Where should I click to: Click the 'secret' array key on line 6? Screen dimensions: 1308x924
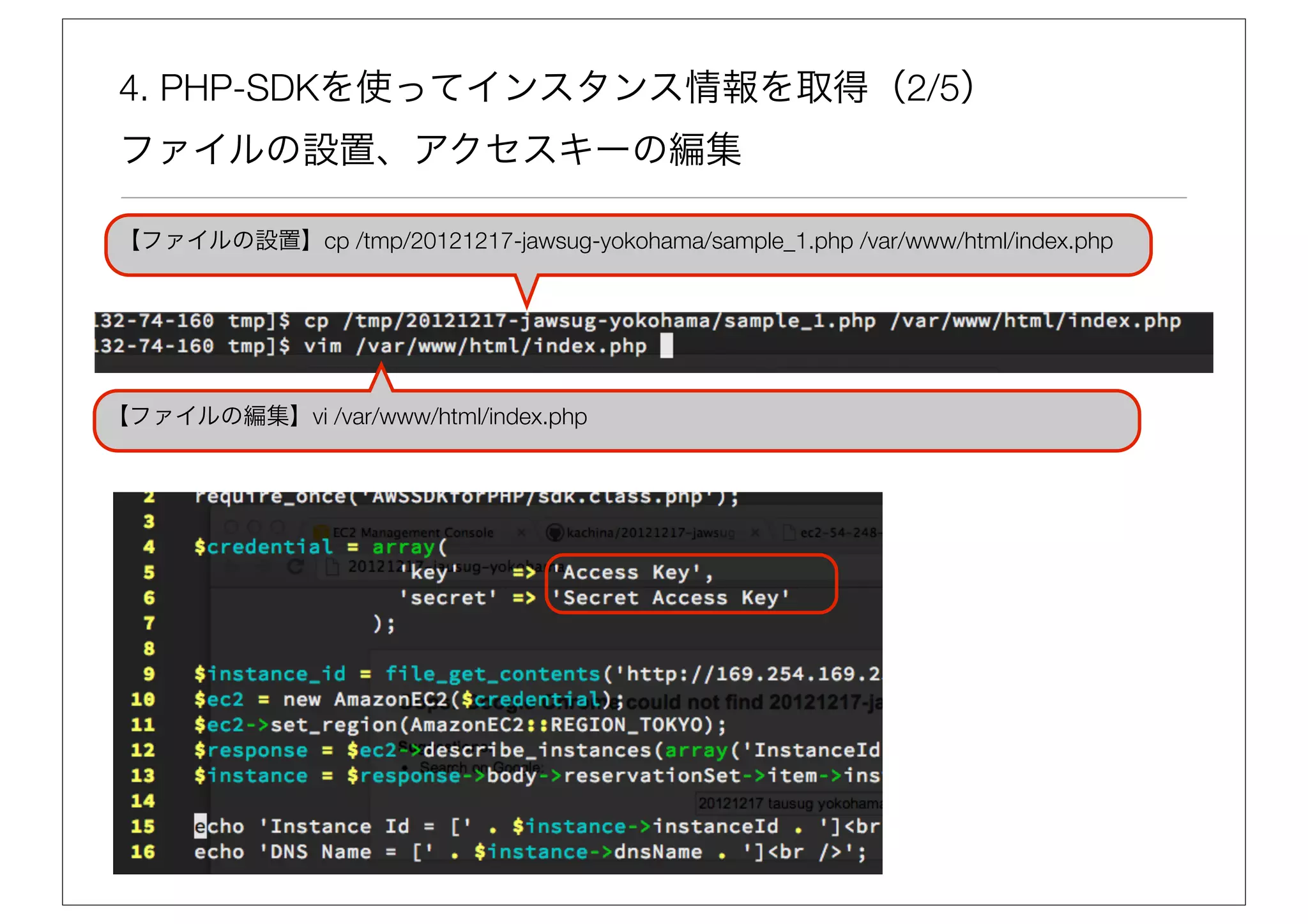tap(448, 598)
